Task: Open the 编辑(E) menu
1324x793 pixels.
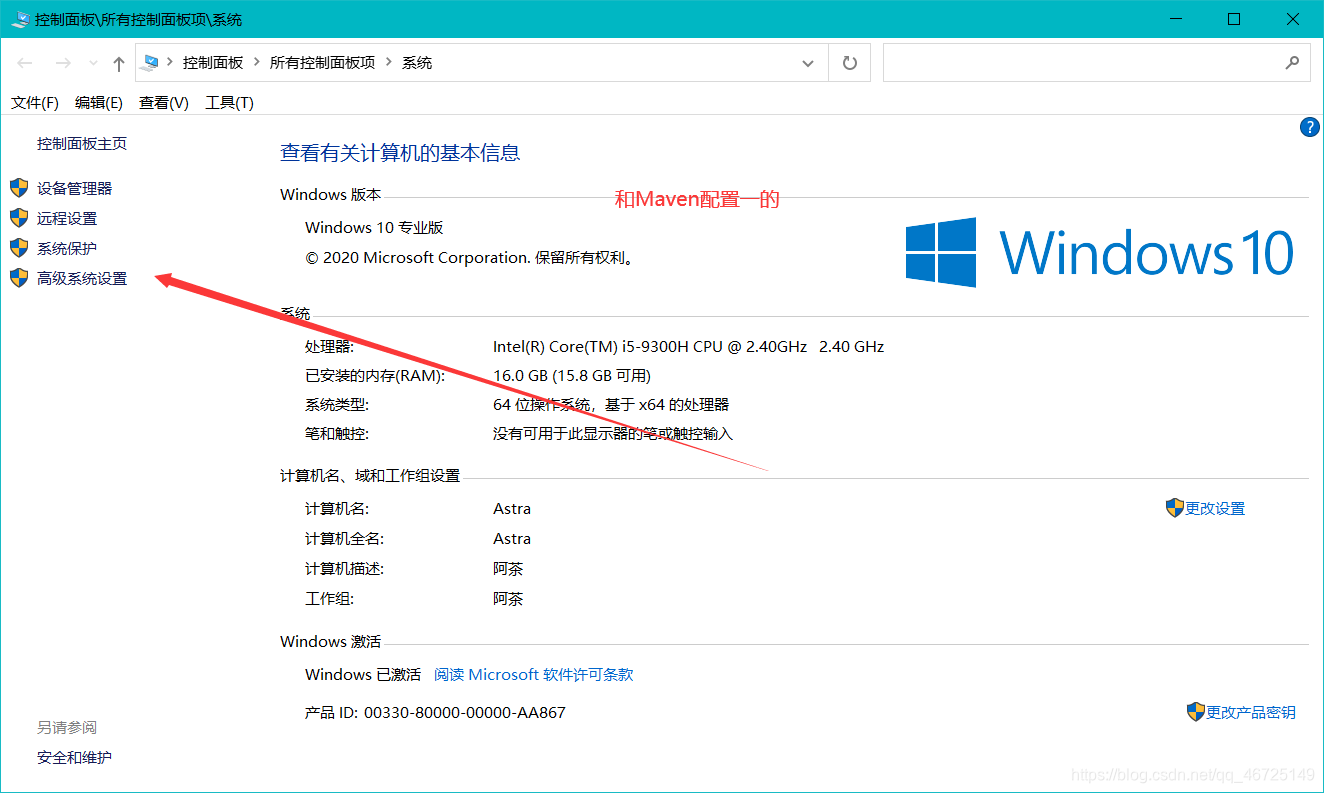Action: coord(99,102)
